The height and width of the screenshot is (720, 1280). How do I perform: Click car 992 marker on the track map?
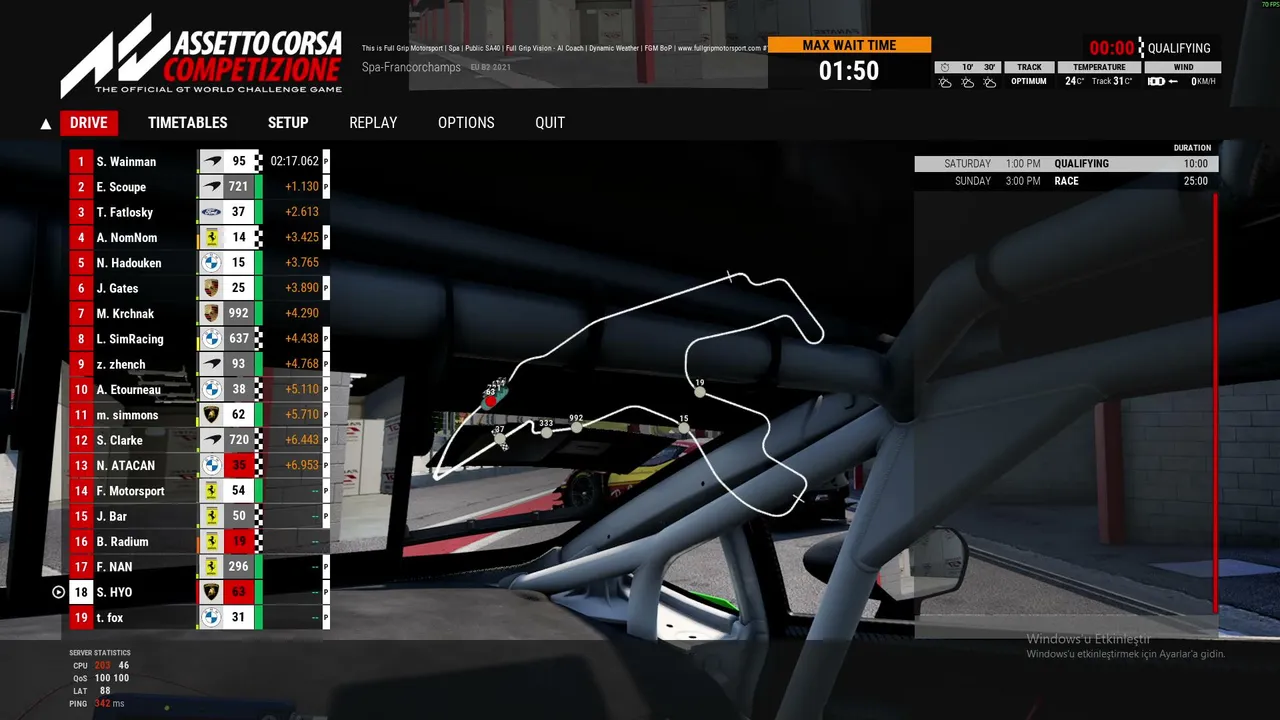coord(576,427)
